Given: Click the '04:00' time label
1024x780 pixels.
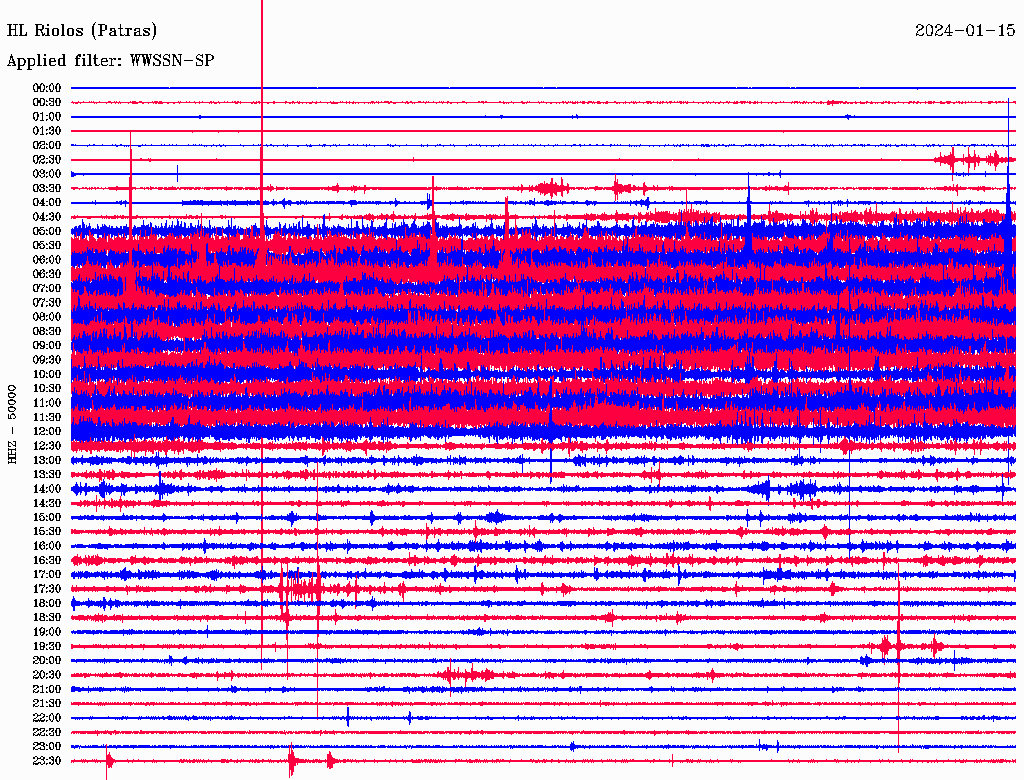Looking at the screenshot, I should 47,203.
